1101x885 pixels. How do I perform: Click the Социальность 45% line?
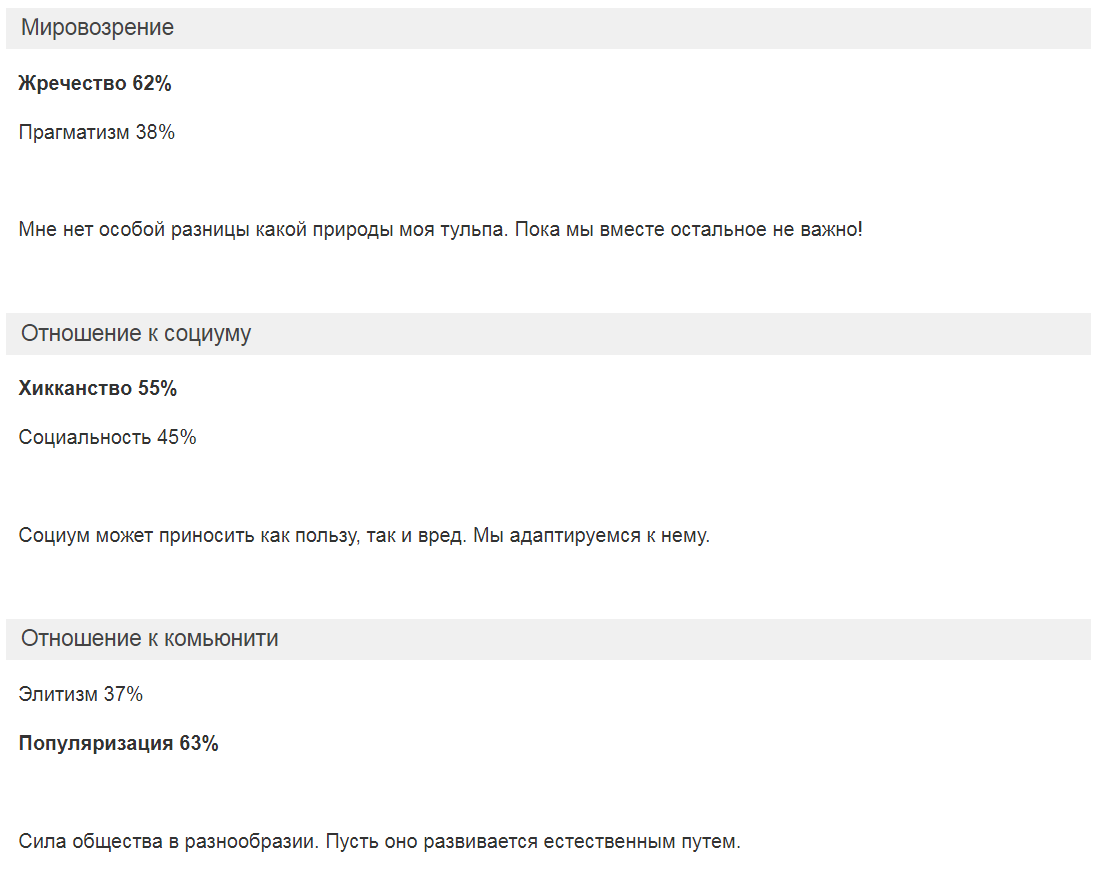coord(107,438)
